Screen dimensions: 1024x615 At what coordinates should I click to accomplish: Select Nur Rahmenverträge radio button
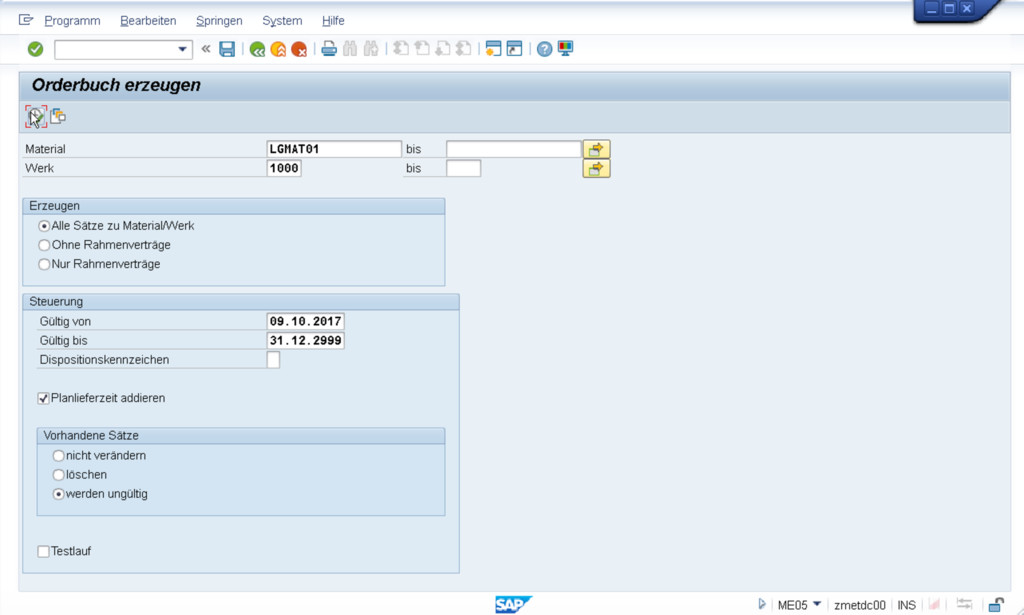coord(44,264)
